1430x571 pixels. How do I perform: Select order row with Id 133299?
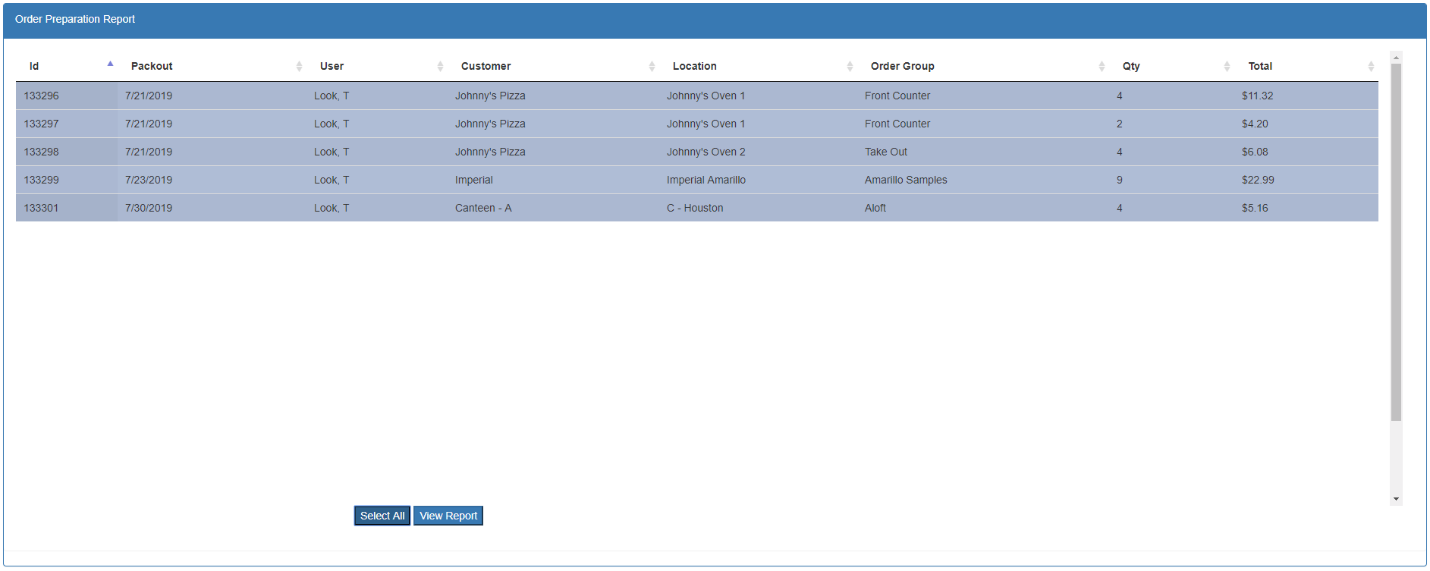[697, 180]
